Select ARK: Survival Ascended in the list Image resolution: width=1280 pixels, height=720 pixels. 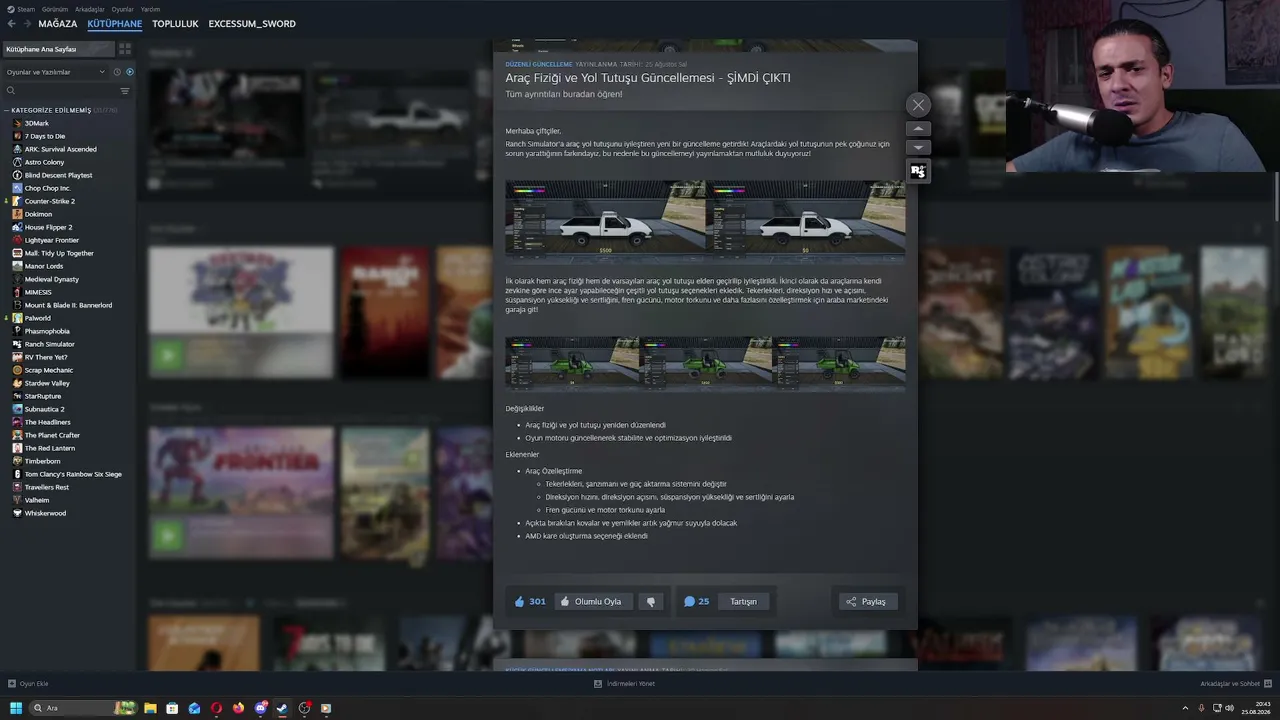click(x=61, y=149)
